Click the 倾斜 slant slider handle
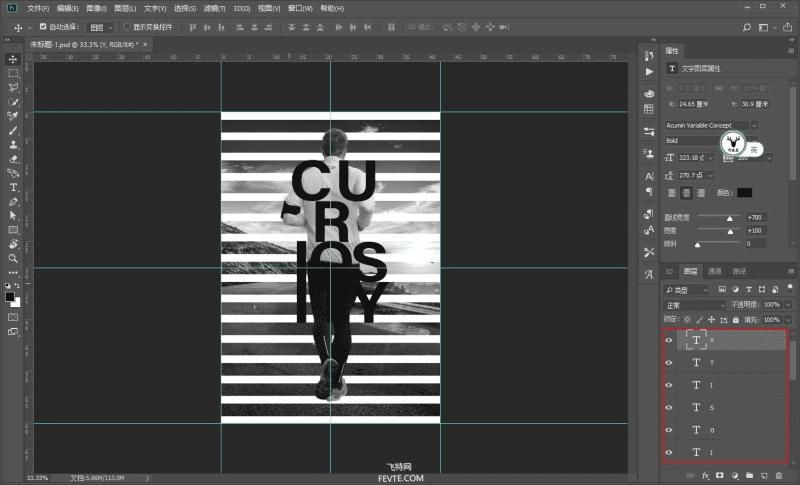 [x=697, y=245]
